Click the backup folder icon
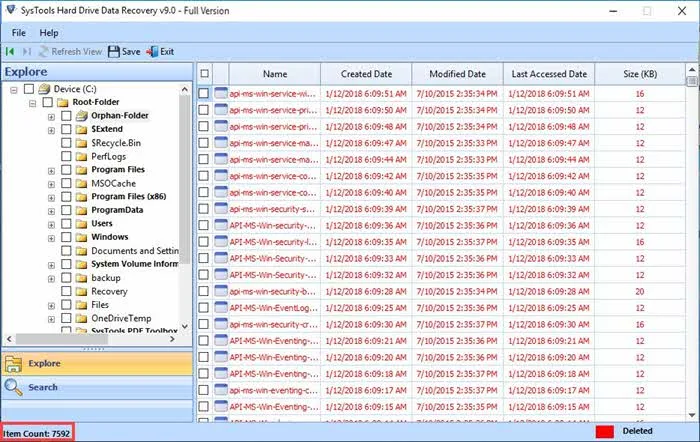 click(x=81, y=278)
